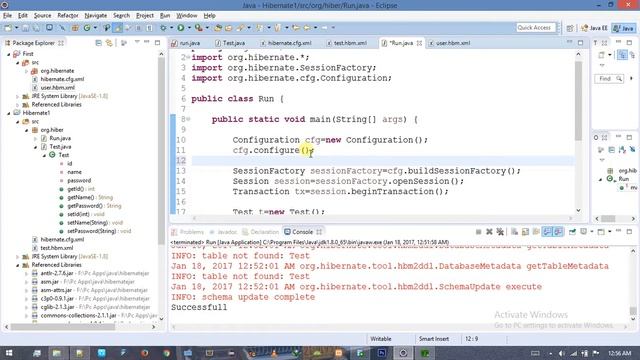Expand the org.hibernate package in First
Viewport: 640px width, 360px height.
(x=27, y=71)
